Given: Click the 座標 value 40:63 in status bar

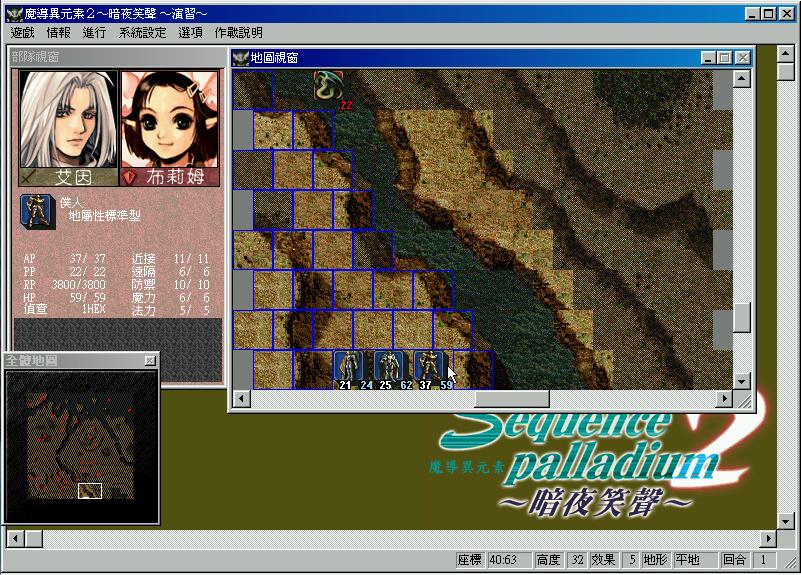Looking at the screenshot, I should 509,560.
